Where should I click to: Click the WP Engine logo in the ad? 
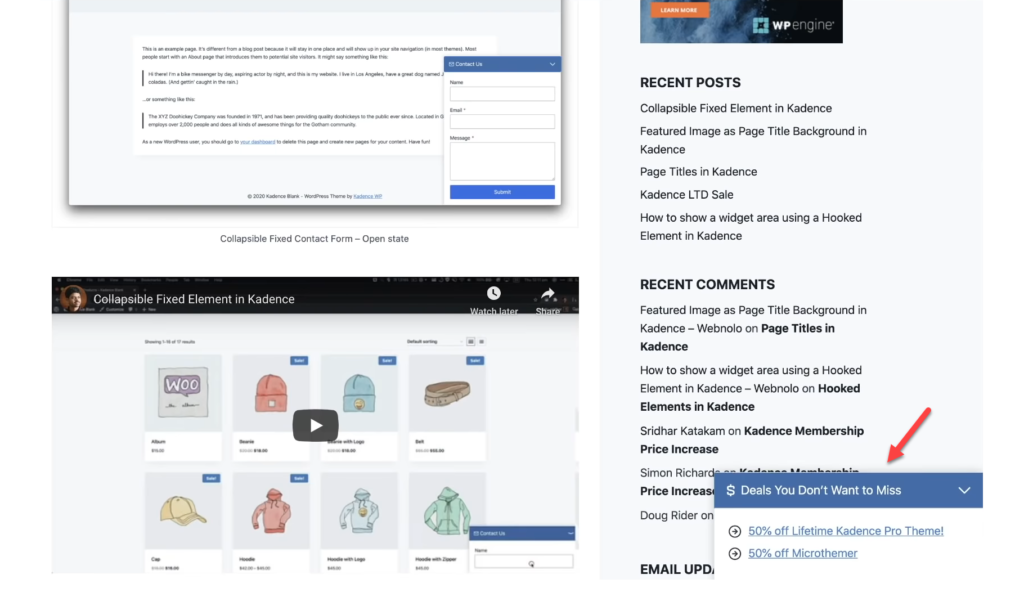pos(793,25)
